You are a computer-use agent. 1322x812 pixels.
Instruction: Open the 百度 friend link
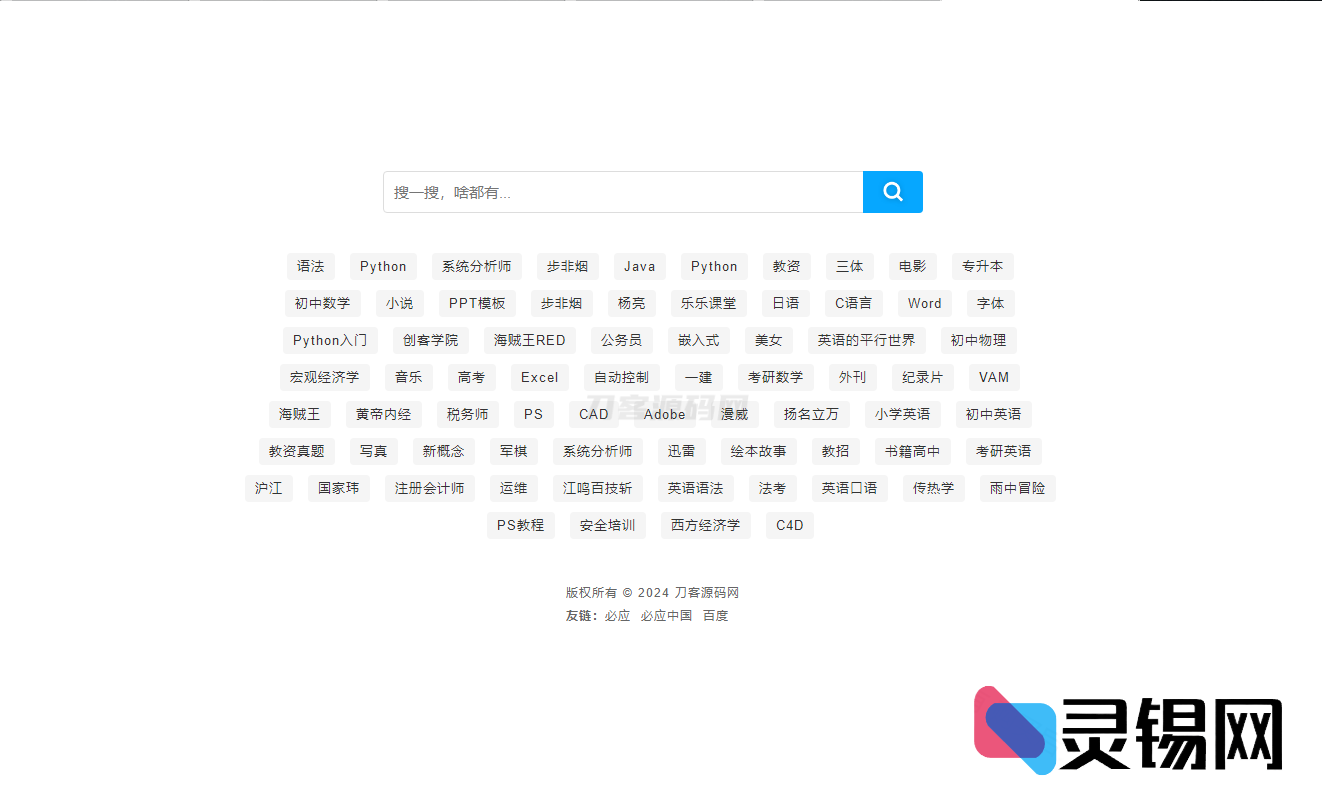(x=715, y=615)
